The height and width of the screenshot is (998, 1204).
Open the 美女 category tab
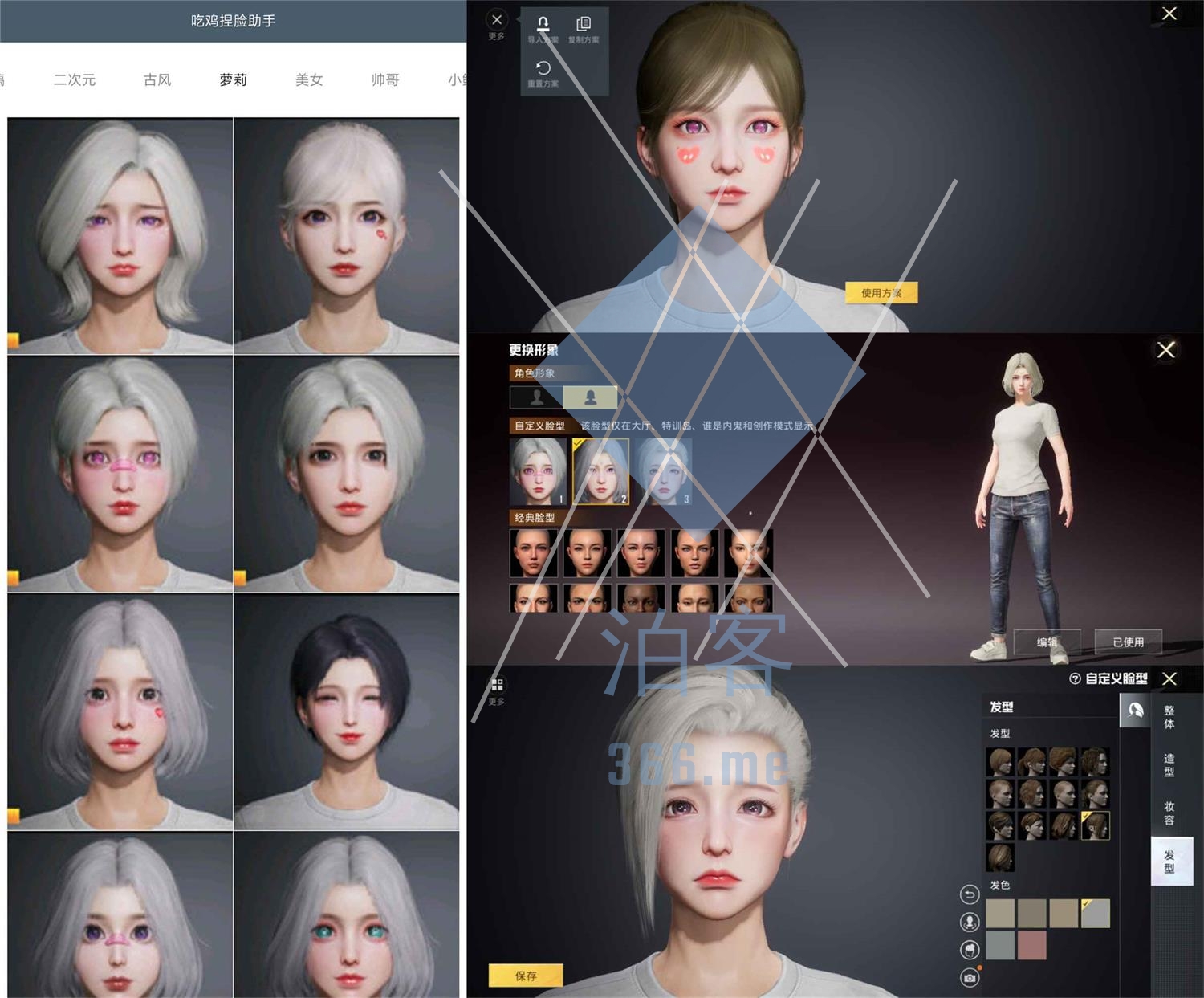tap(309, 79)
